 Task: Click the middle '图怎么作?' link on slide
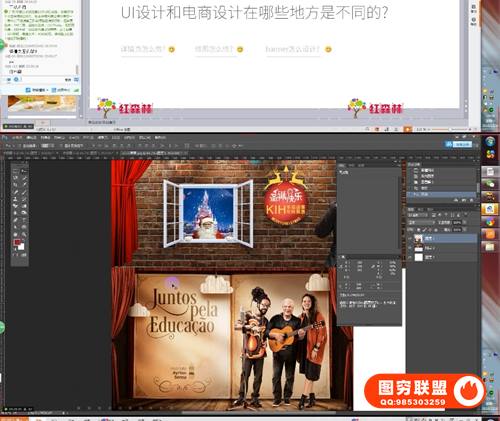click(x=215, y=49)
